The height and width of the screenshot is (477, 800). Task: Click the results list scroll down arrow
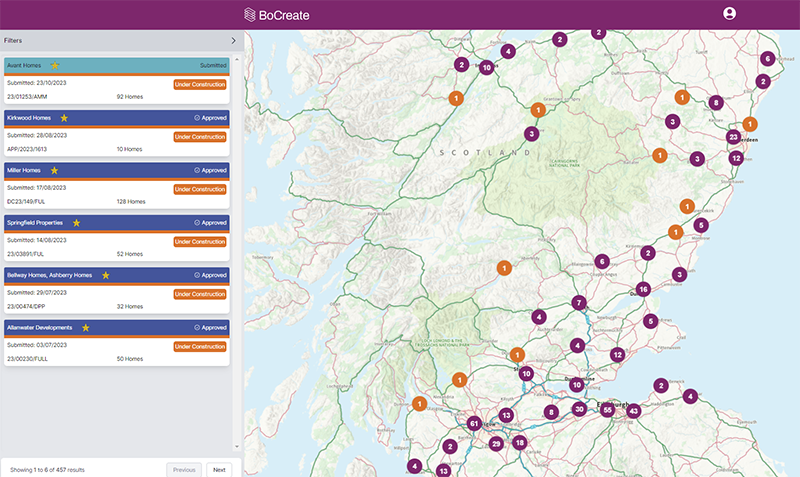[x=237, y=446]
